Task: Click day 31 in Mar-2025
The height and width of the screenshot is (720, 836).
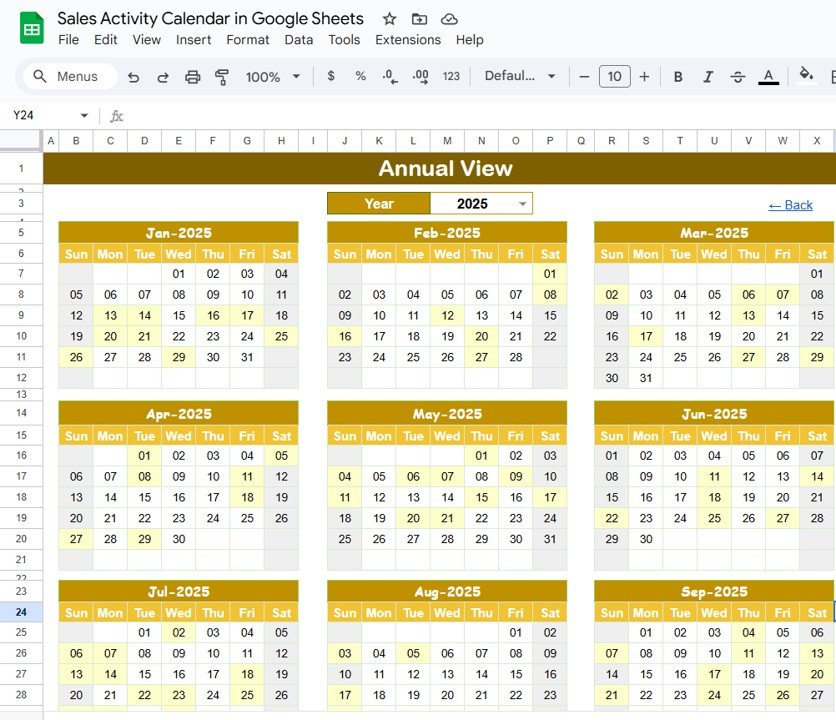Action: pos(646,378)
